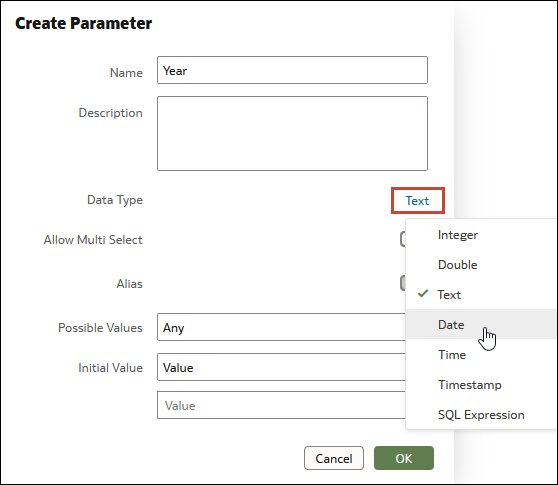Click inside the Description text area
Viewport: 558px width, 485px height.
click(292, 133)
